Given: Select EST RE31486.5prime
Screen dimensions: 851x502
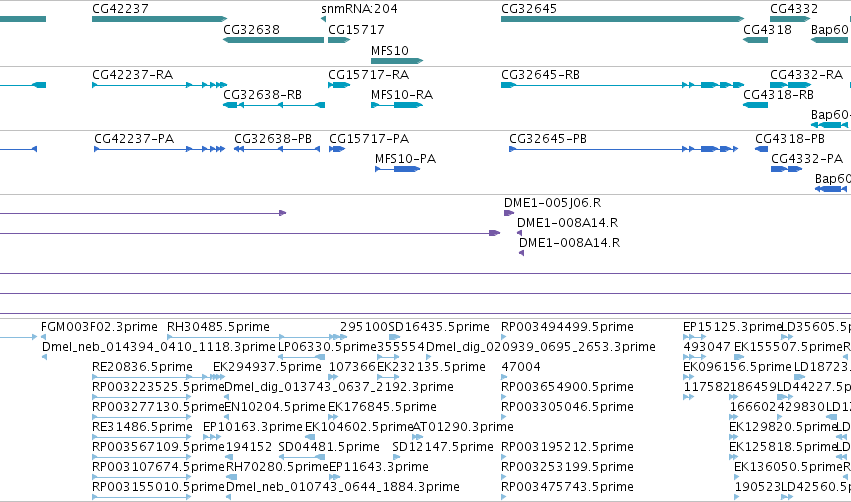Looking at the screenshot, I should 142,427.
